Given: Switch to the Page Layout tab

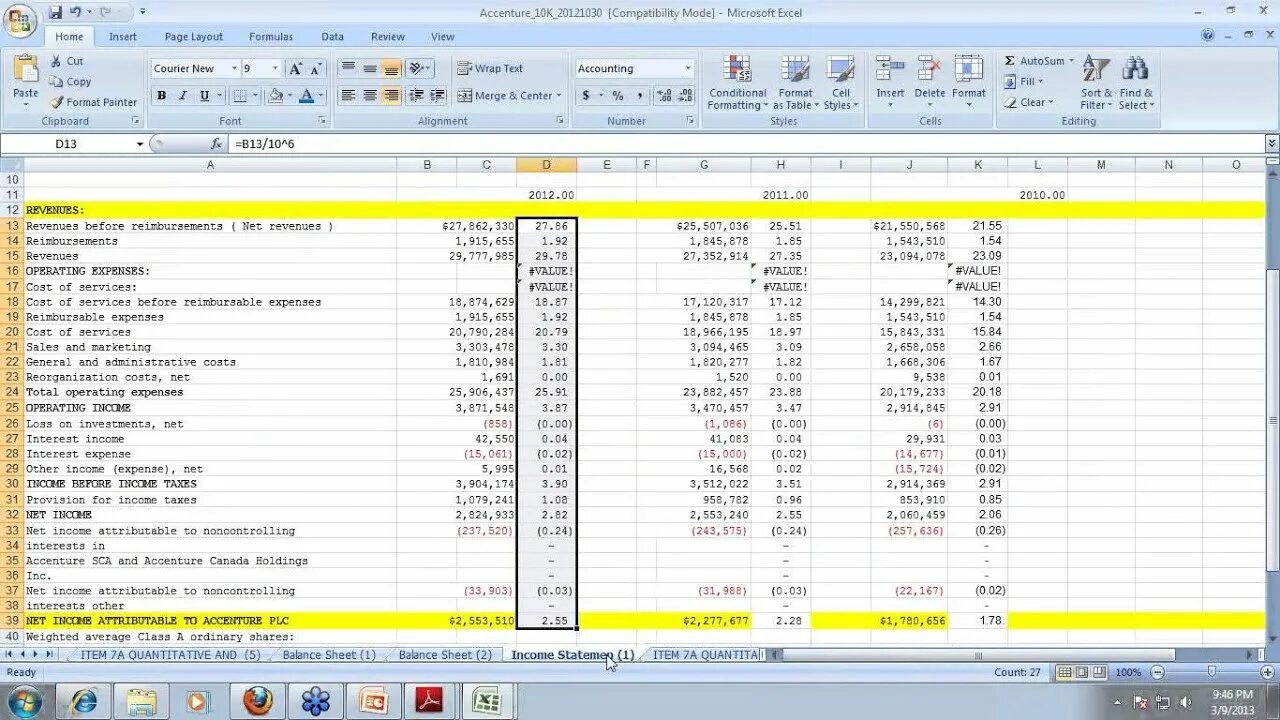Looking at the screenshot, I should click(194, 37).
